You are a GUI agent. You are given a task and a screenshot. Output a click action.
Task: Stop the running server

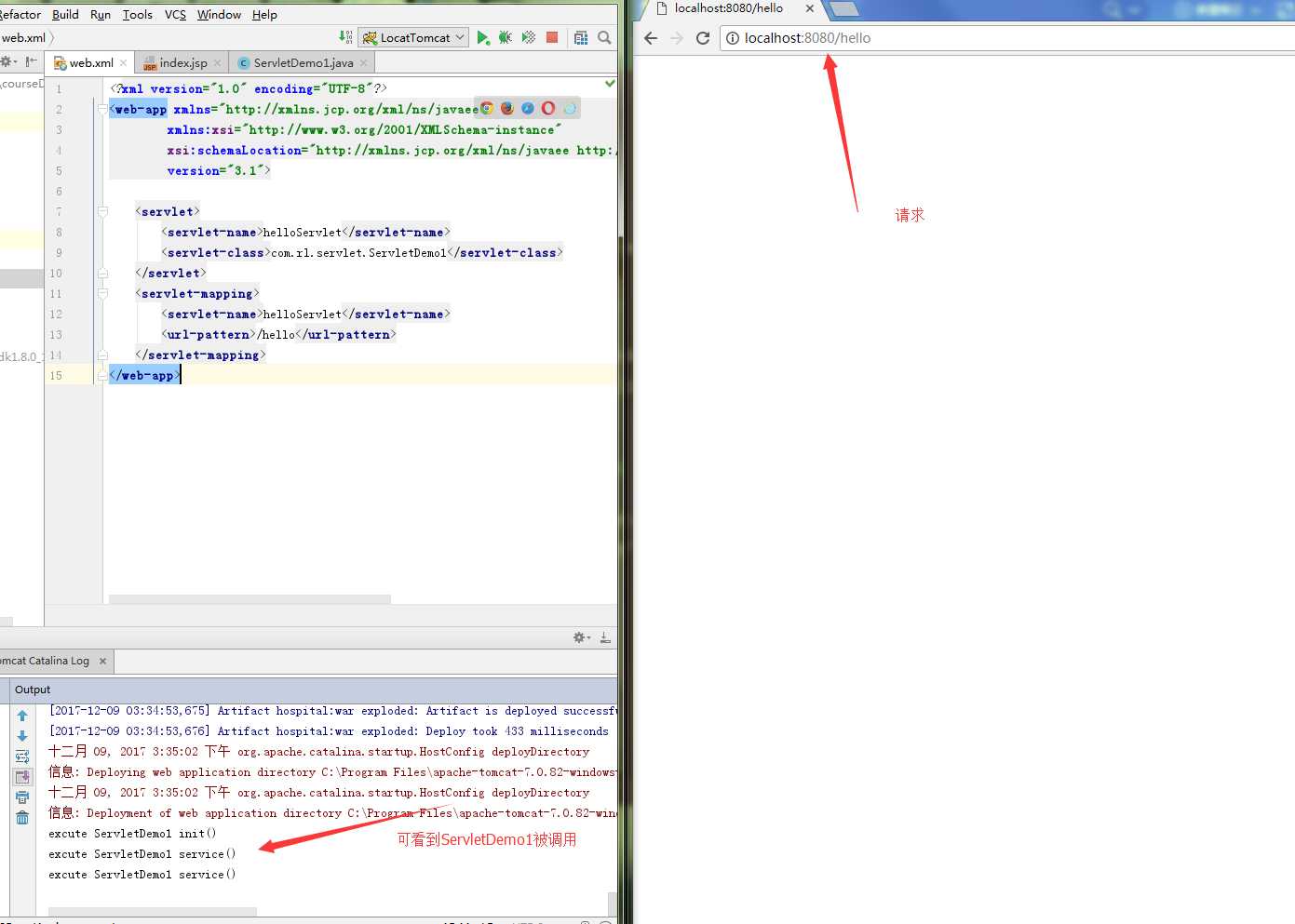pos(552,37)
